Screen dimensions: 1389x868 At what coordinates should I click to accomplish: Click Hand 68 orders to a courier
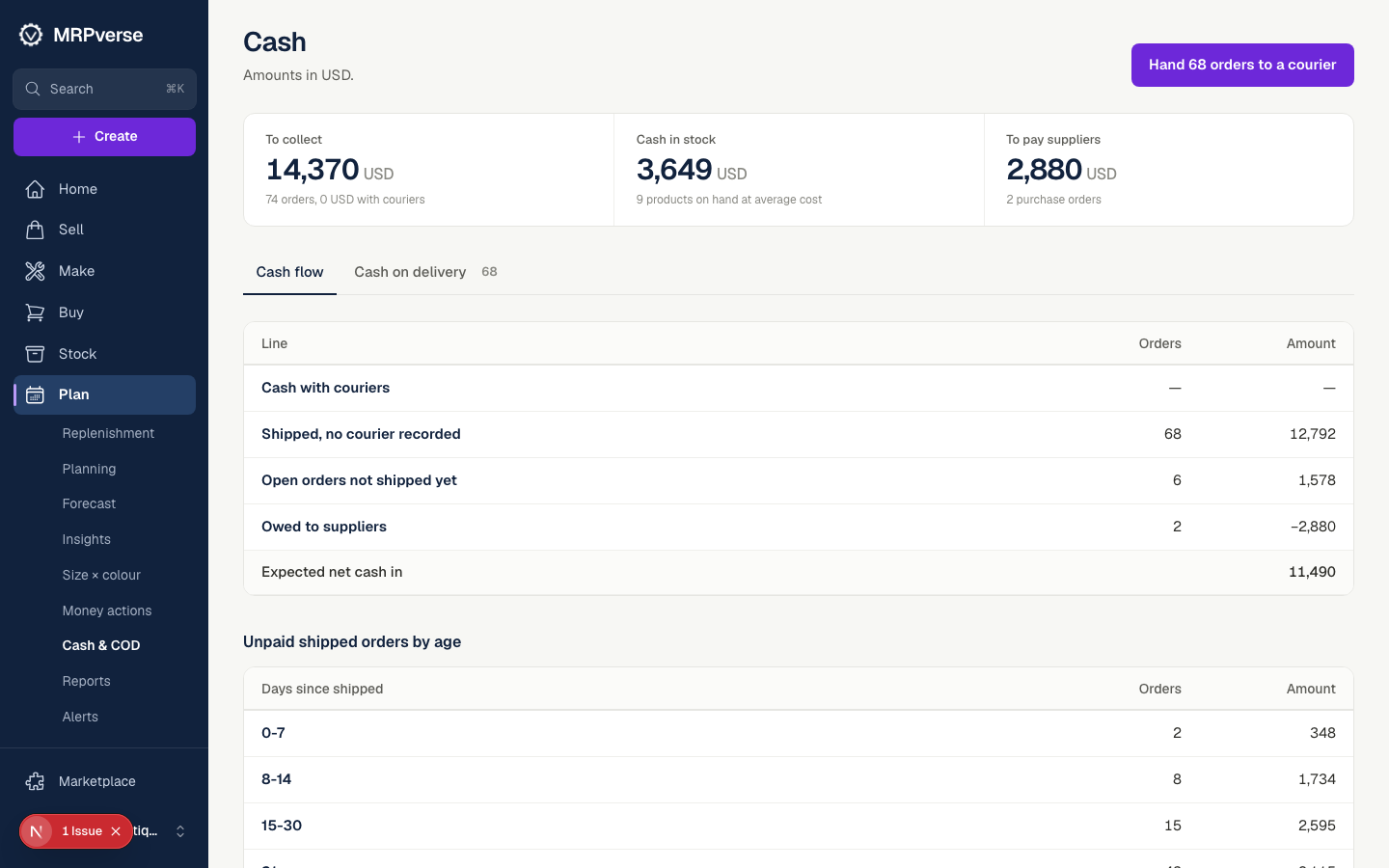click(x=1242, y=65)
